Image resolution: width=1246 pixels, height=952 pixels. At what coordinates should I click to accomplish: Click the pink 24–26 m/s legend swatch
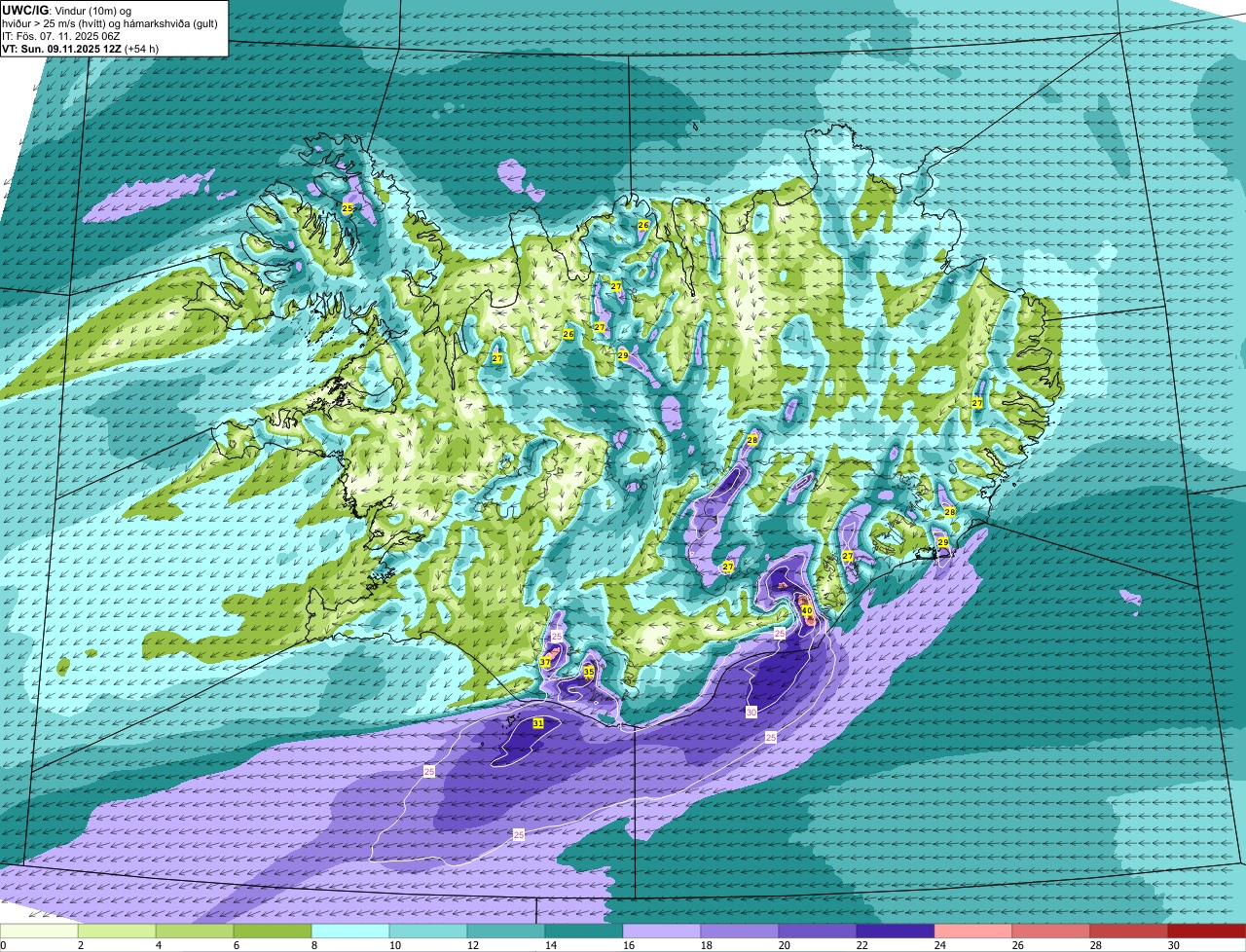pyautogui.click(x=973, y=932)
